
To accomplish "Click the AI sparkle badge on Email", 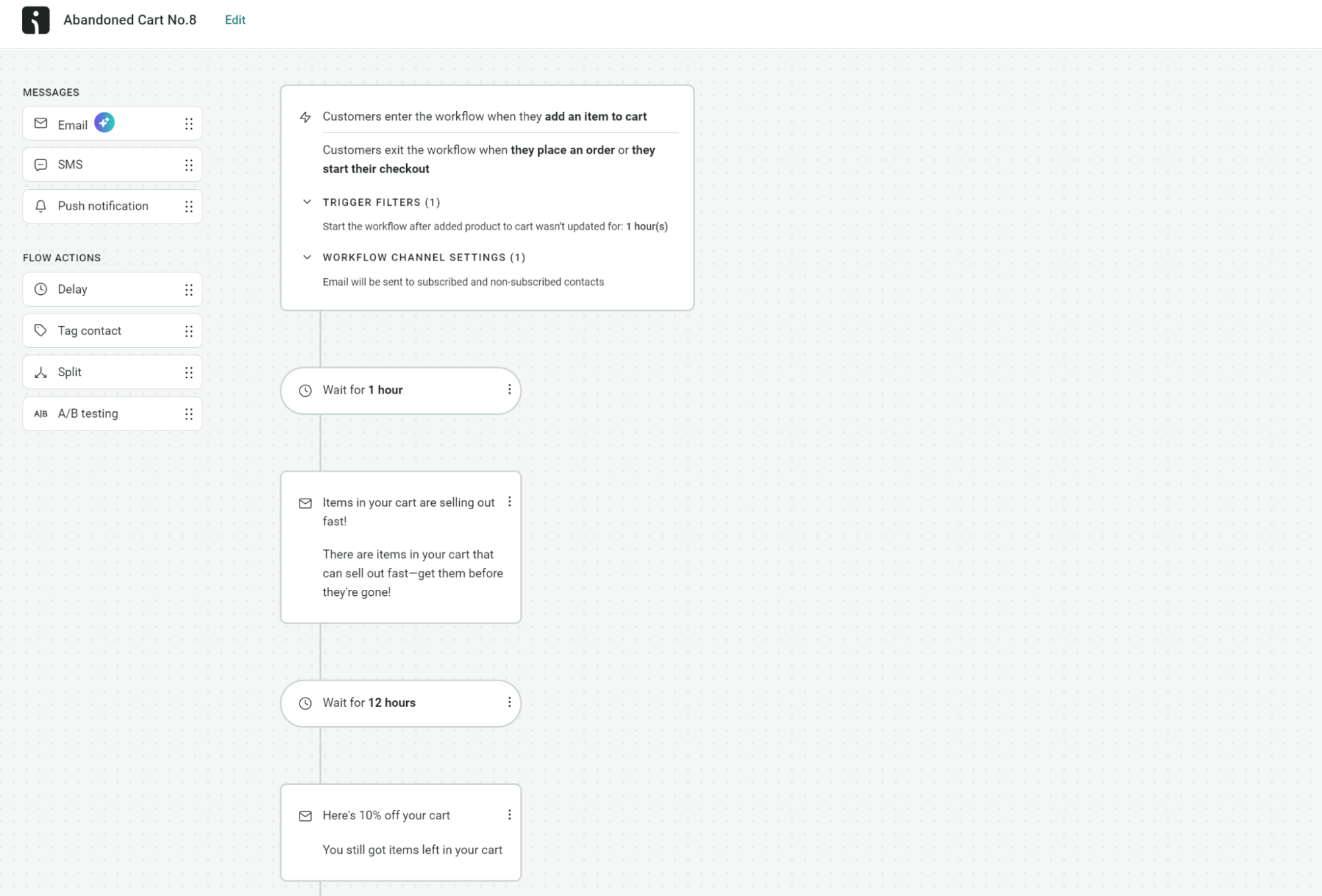I will (104, 122).
